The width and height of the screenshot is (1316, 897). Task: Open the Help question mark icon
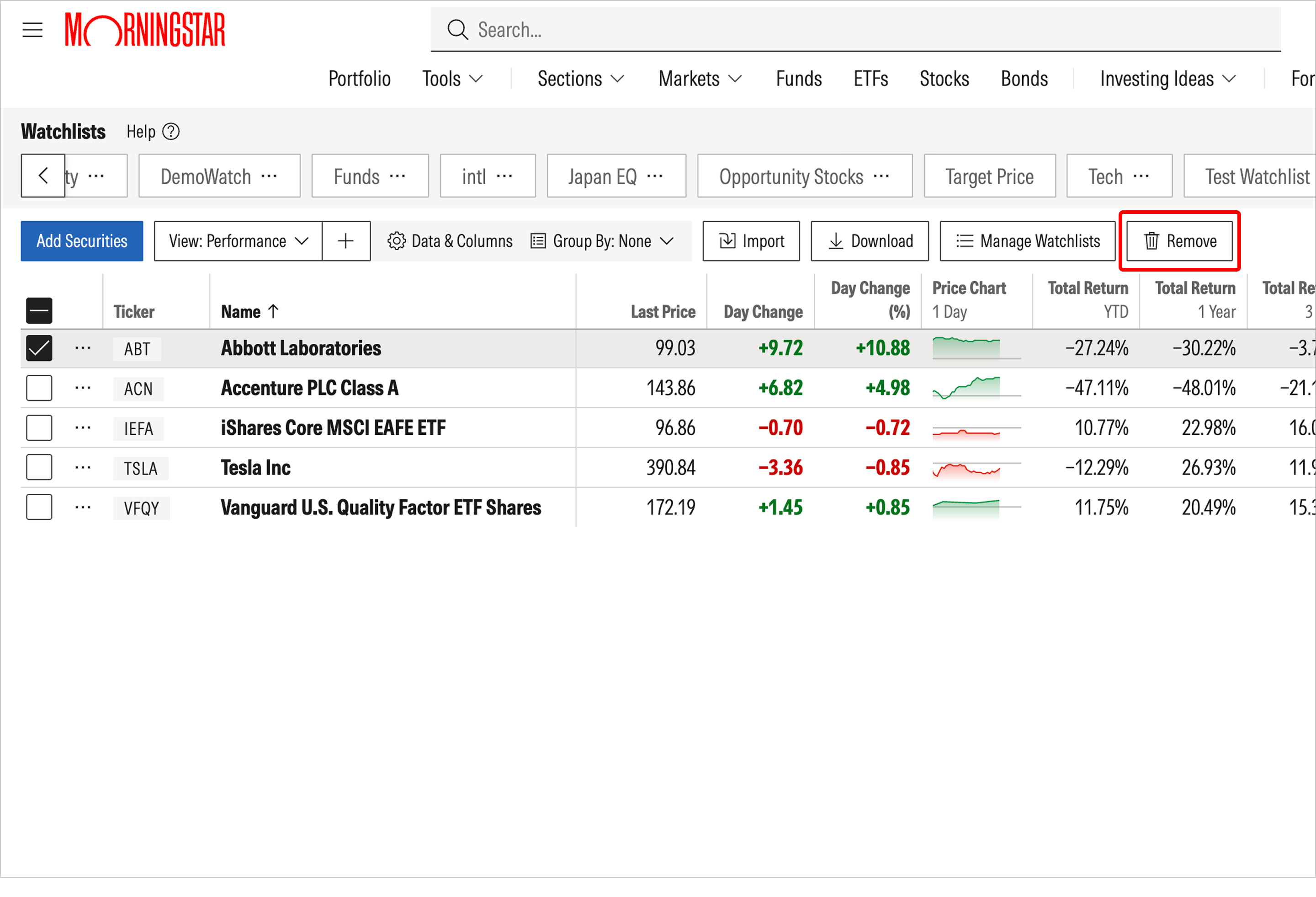171,132
